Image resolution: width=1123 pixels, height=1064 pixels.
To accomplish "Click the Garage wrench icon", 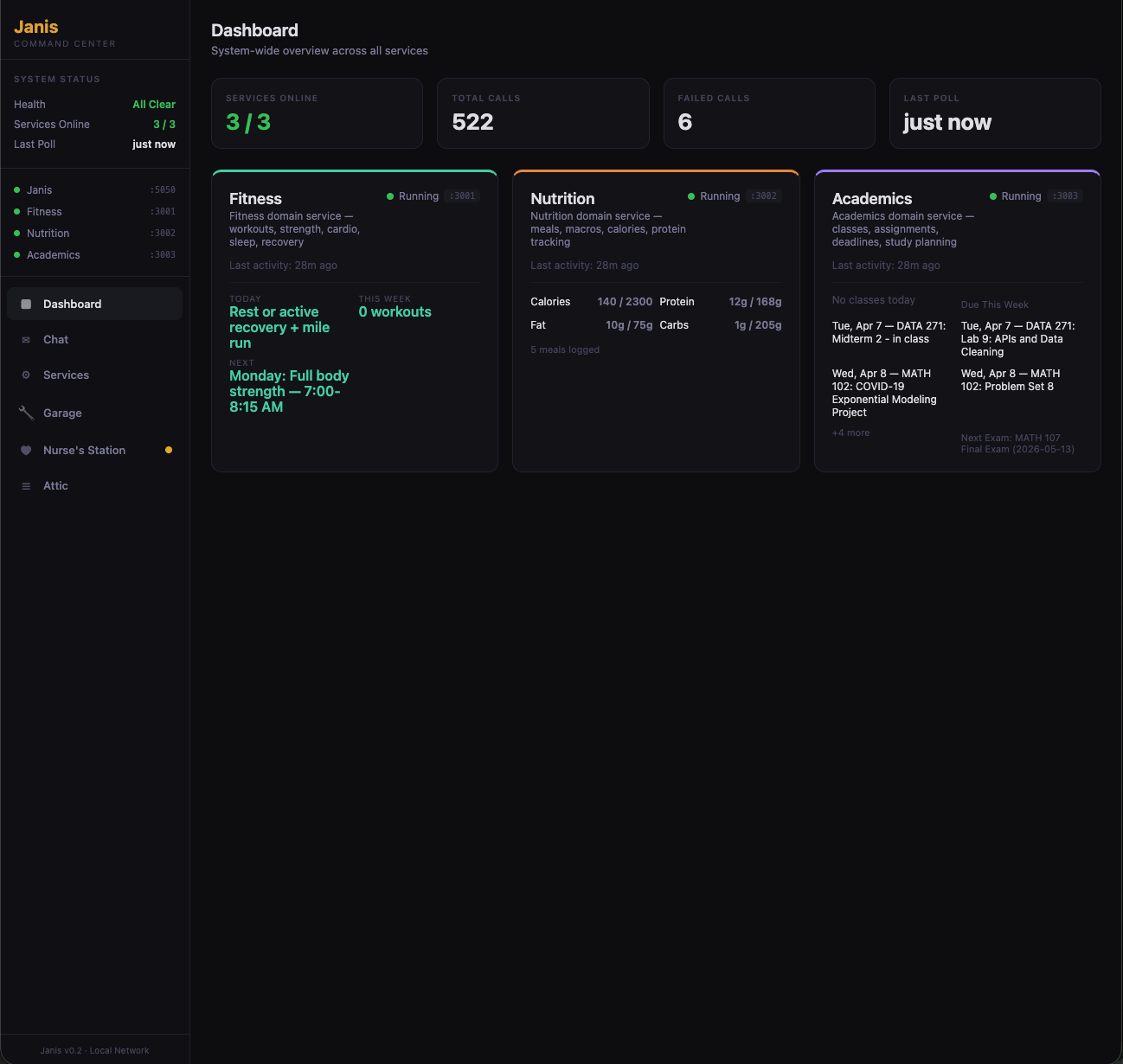I will (27, 413).
